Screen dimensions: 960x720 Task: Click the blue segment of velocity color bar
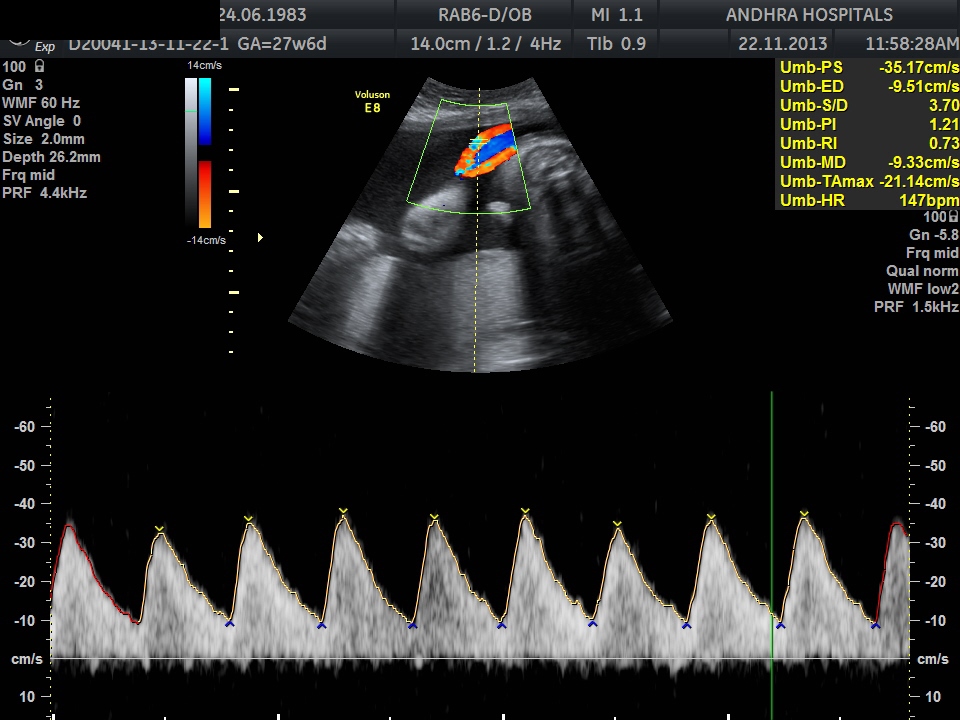(205, 112)
